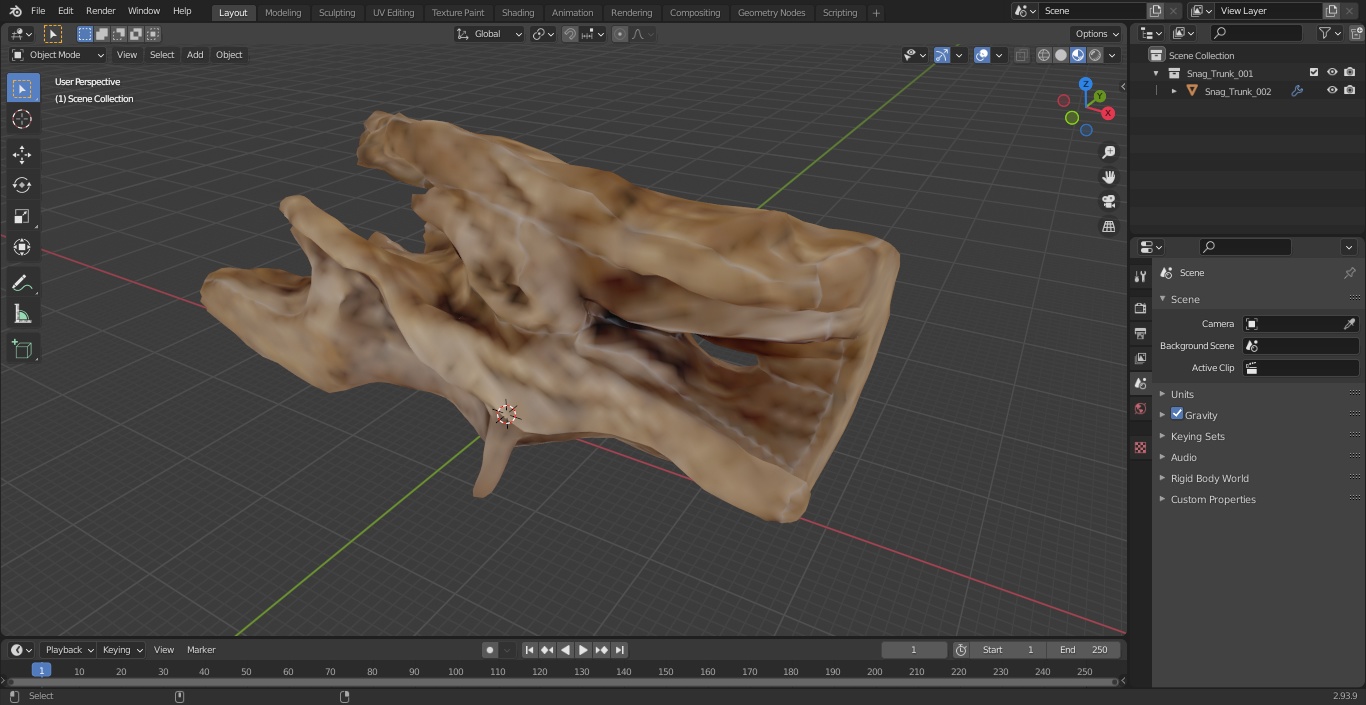Toggle camera view icon in viewport

click(1108, 202)
